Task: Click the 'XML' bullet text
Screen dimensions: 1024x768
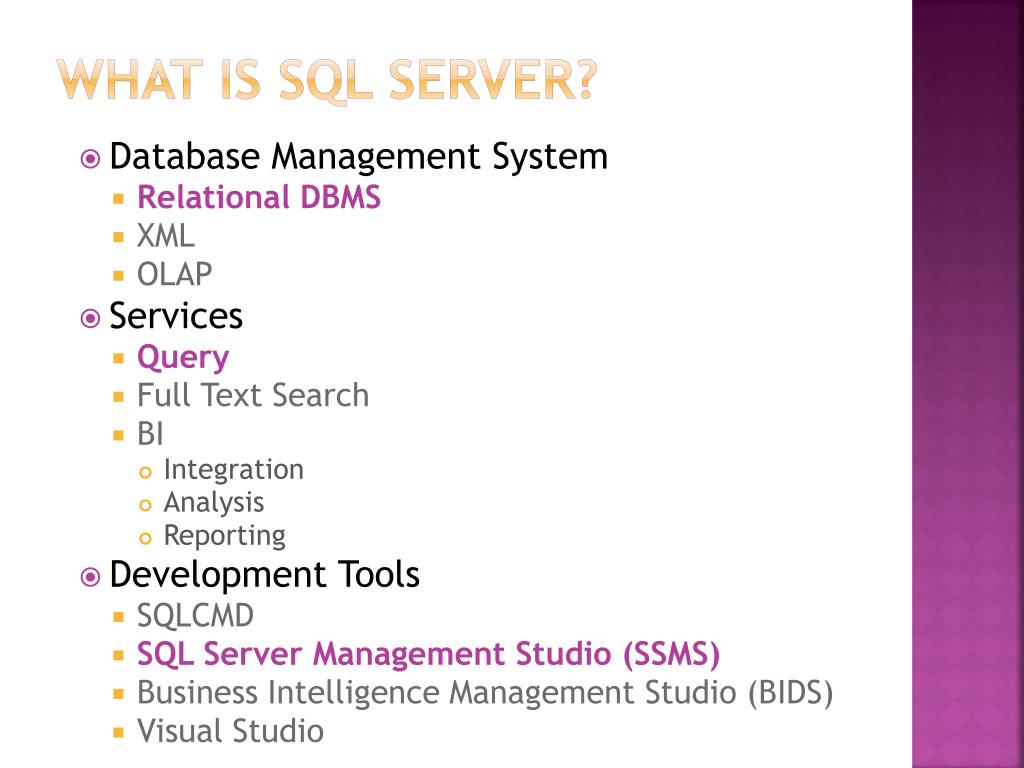Action: tap(166, 236)
